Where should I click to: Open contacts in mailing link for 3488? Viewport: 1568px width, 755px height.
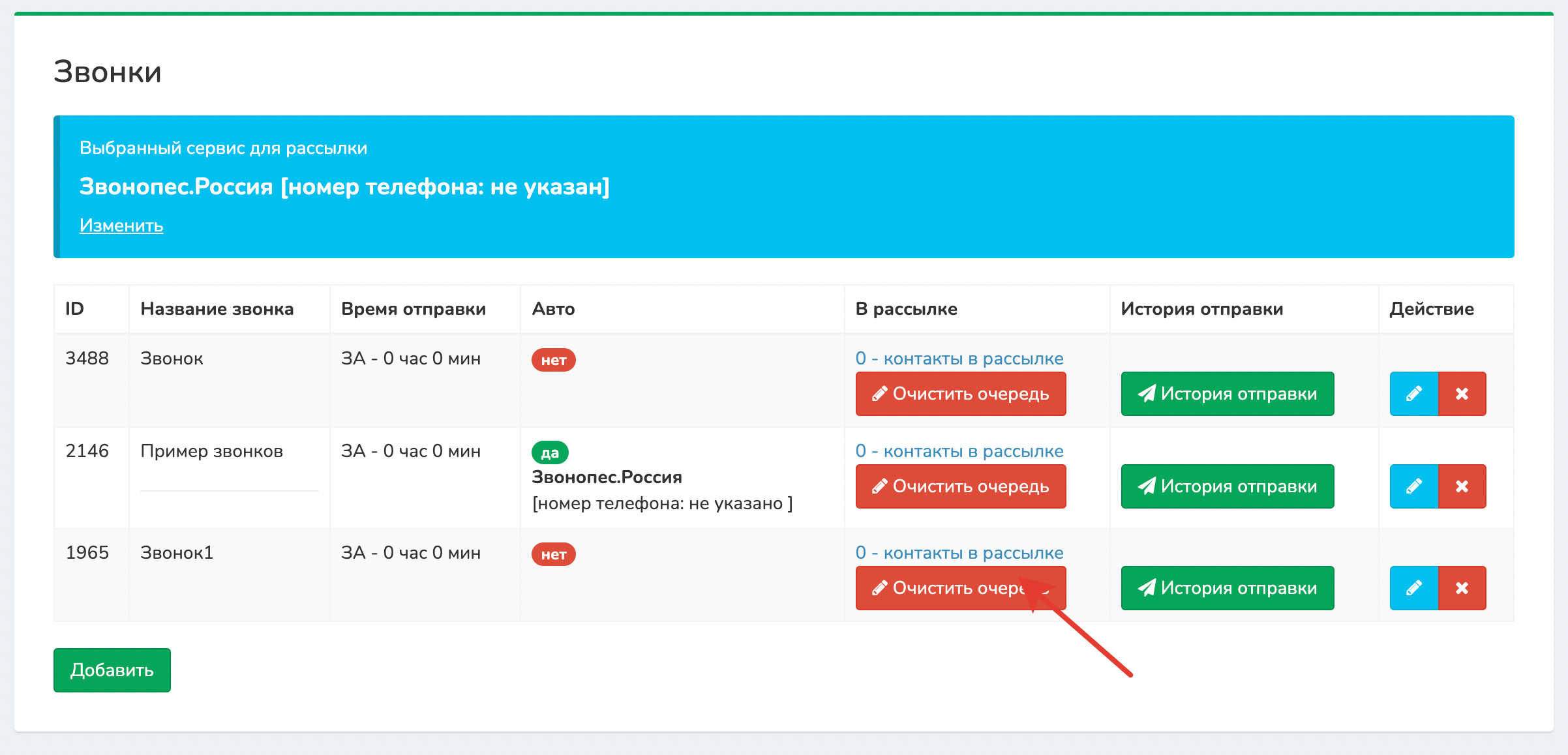pos(959,359)
